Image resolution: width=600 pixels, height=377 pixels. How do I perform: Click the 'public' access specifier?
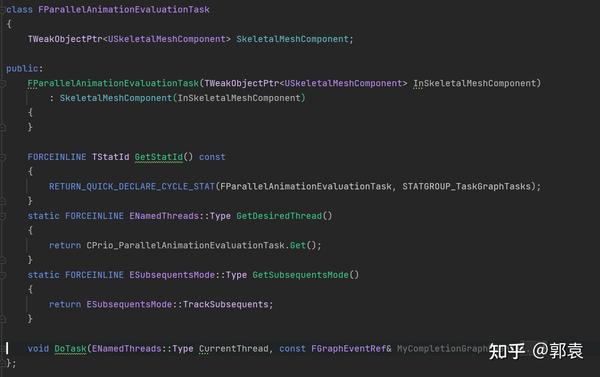pos(22,69)
